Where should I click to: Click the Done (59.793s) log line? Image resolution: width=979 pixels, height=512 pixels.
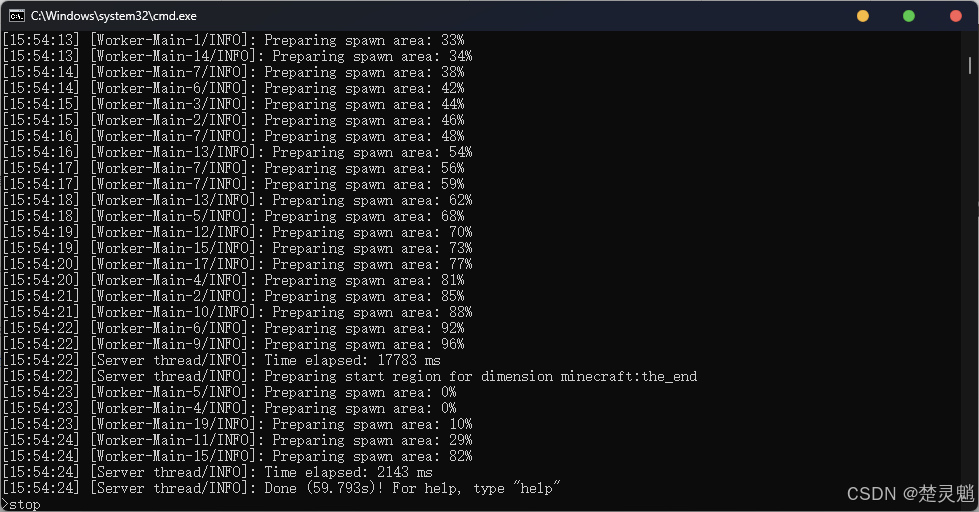click(x=281, y=488)
